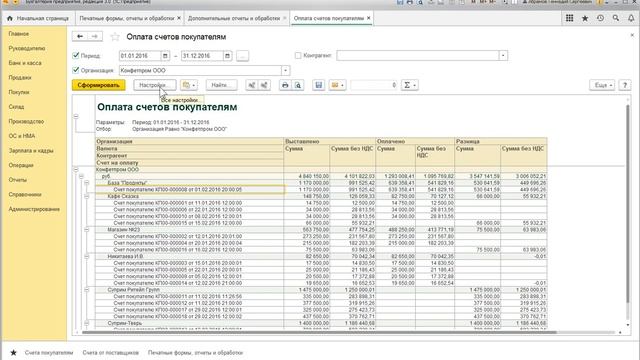The width and height of the screenshot is (640, 360).
Task: Click the search magnifier in top panel
Action: (x=616, y=18)
